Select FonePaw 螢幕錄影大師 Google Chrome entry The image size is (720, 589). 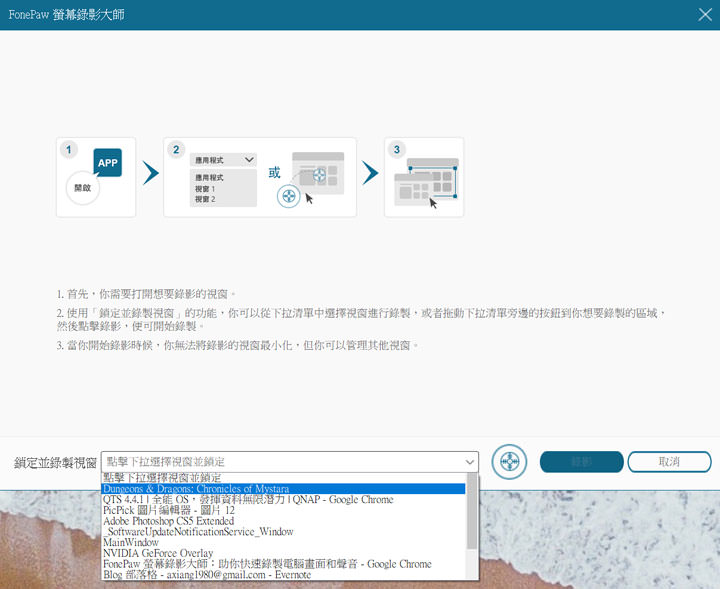pos(283,564)
